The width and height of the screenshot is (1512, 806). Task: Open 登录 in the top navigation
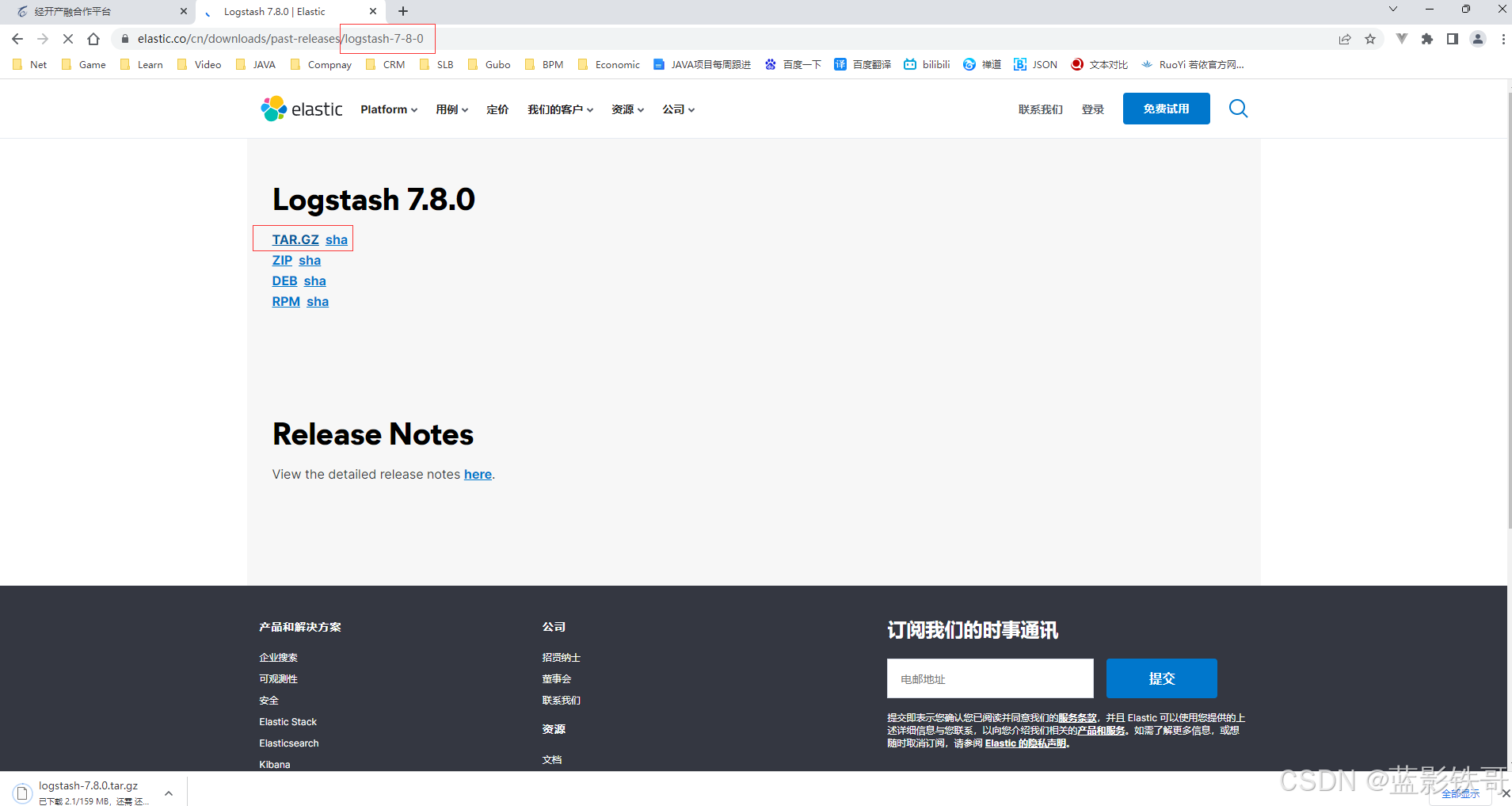pos(1093,109)
